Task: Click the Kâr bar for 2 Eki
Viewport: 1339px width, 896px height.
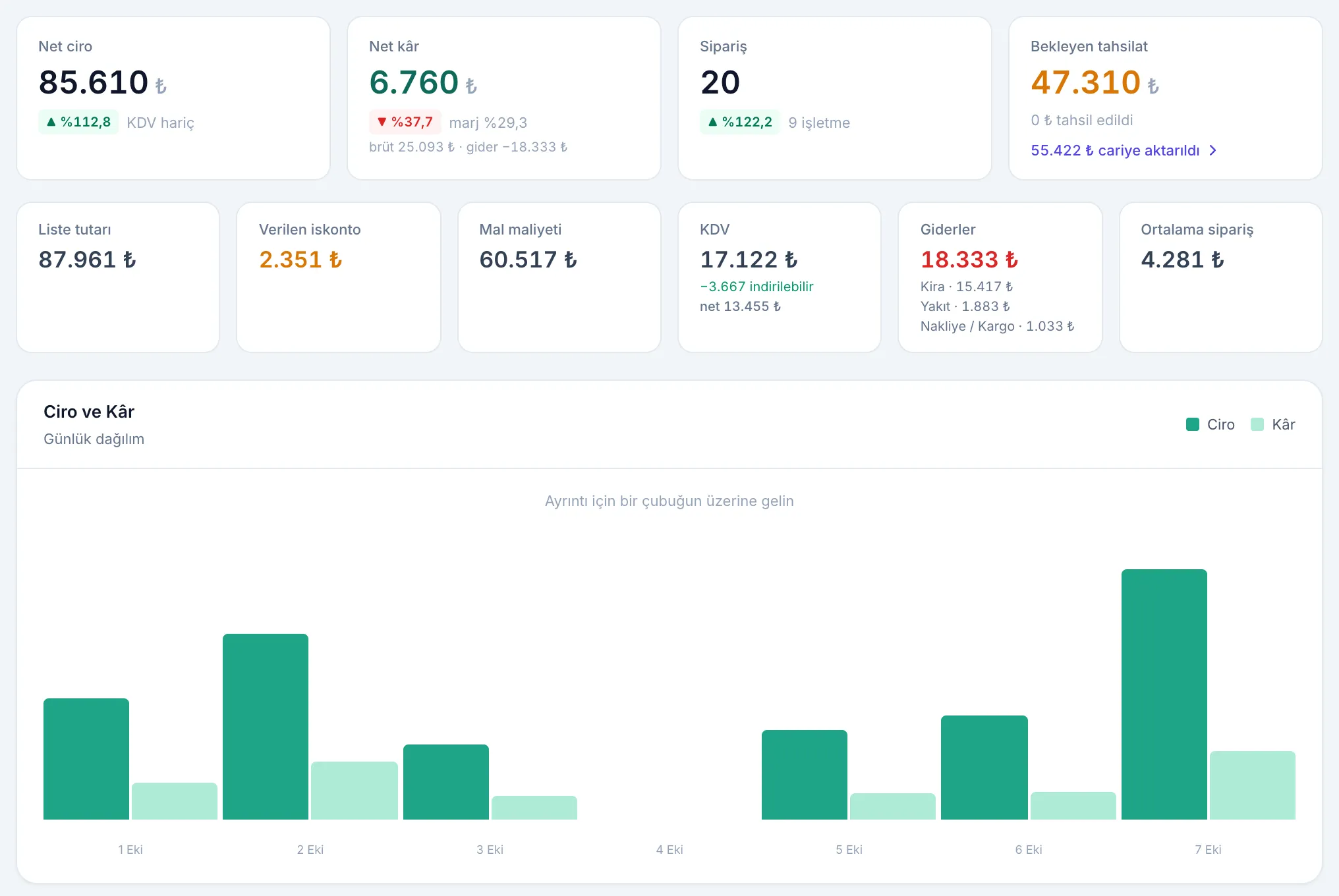Action: coord(355,791)
